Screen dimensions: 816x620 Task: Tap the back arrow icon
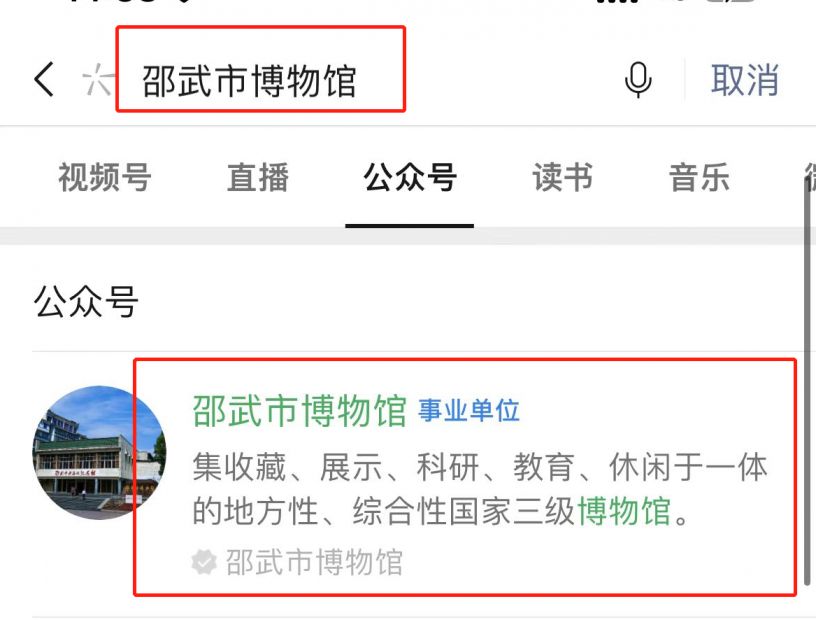[x=44, y=79]
